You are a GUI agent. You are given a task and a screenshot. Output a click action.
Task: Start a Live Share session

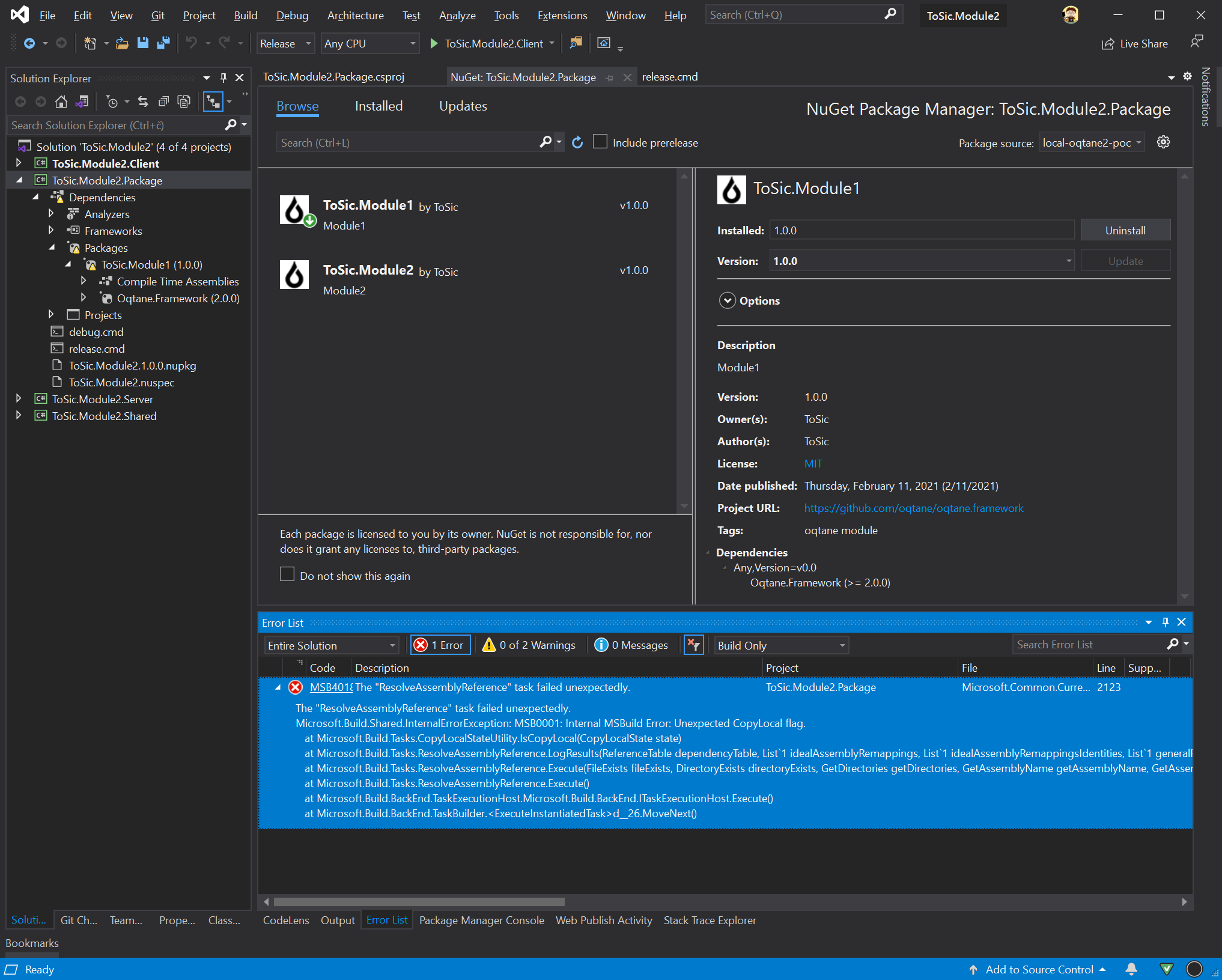click(x=1134, y=43)
